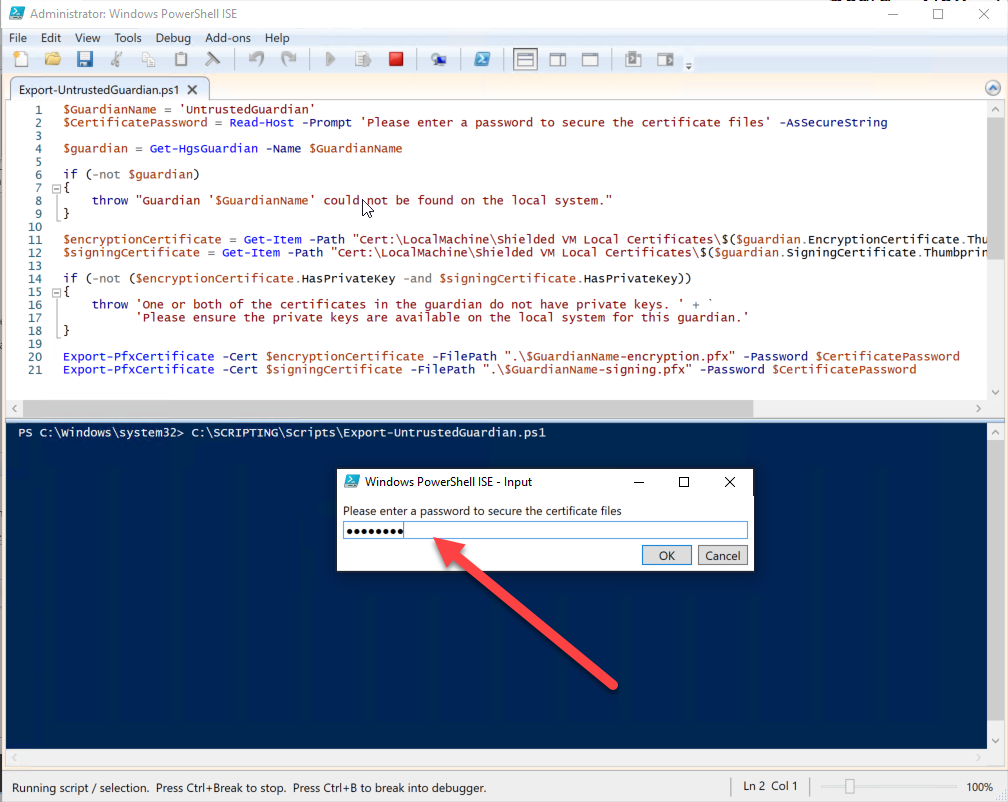The height and width of the screenshot is (802, 1008).
Task: Adjust the zoom slider in the status bar
Action: [849, 787]
